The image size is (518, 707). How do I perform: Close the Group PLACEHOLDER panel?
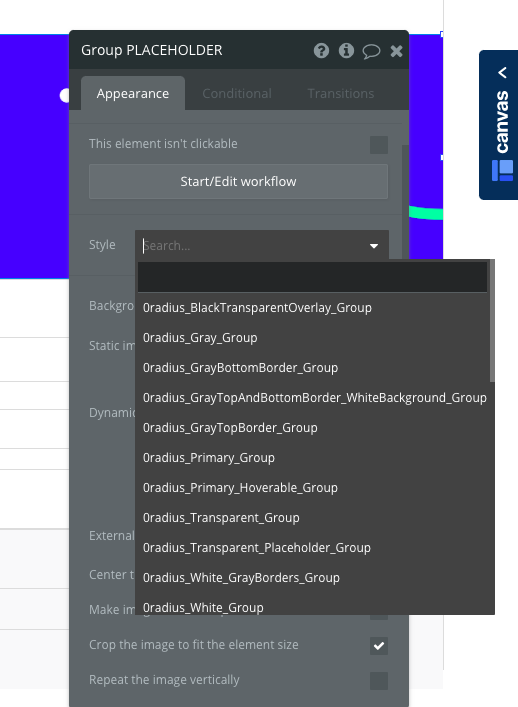[x=396, y=51]
